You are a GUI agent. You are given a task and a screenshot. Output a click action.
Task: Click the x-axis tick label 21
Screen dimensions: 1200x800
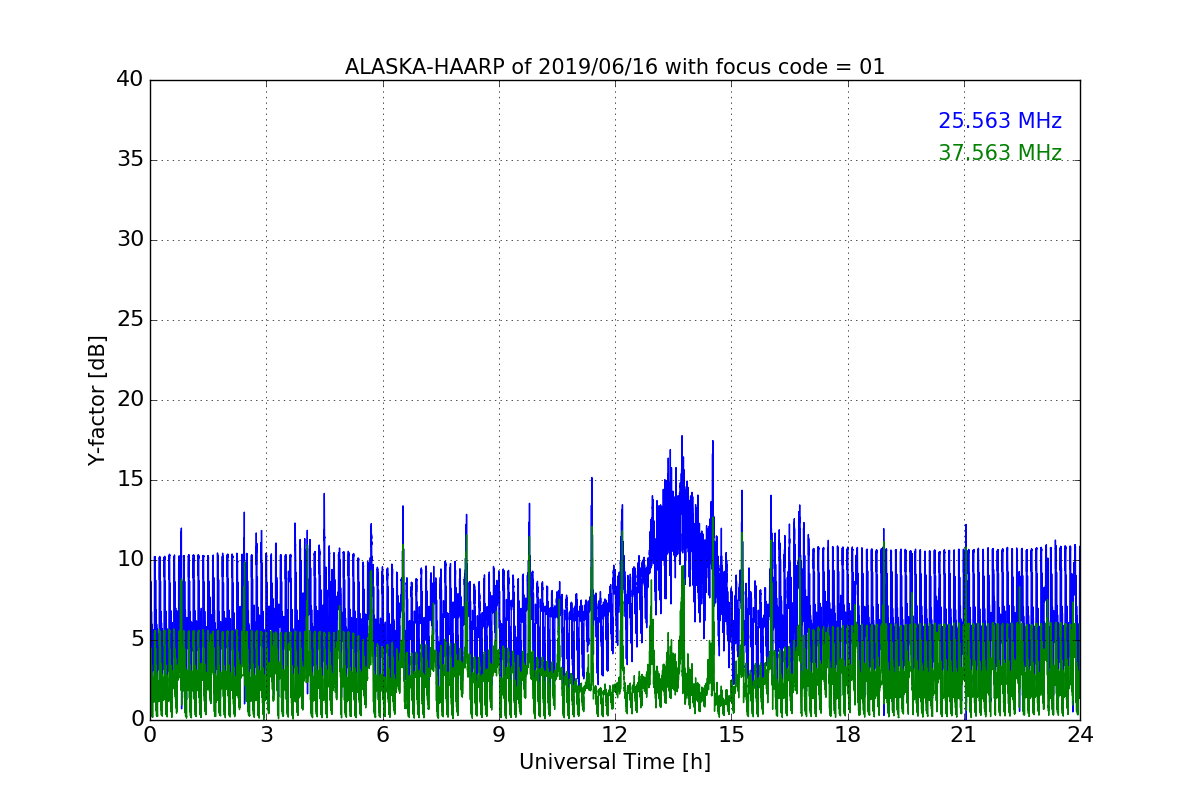(x=964, y=734)
